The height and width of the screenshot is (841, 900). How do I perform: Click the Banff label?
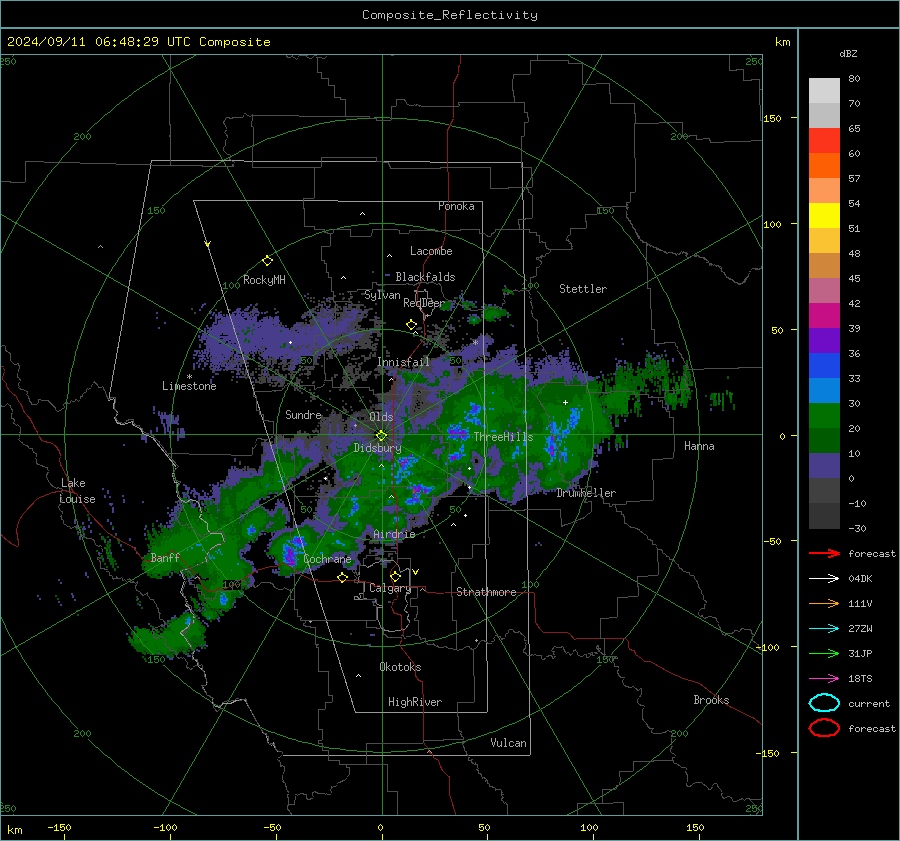165,558
